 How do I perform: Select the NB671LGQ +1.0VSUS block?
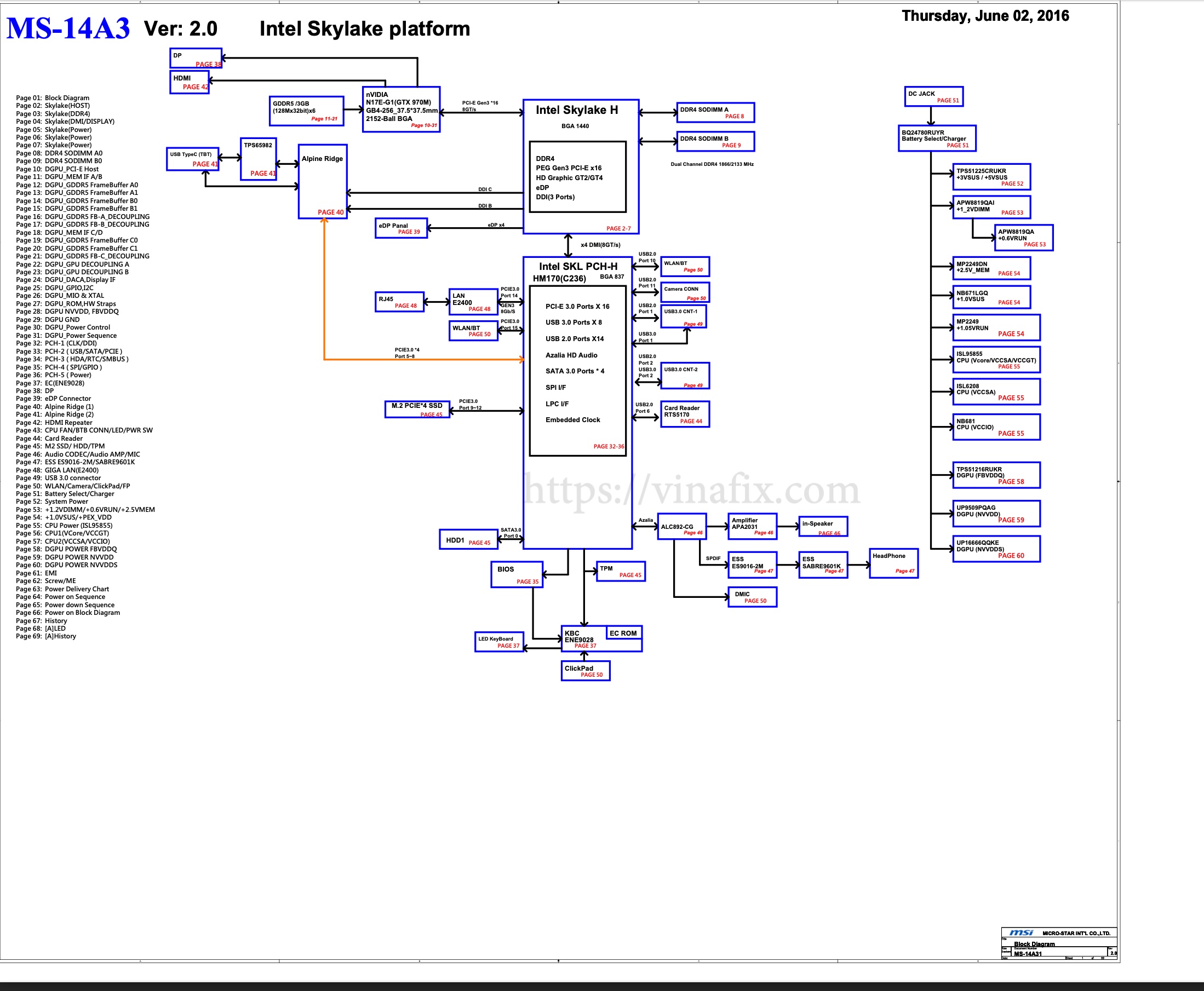pos(992,297)
